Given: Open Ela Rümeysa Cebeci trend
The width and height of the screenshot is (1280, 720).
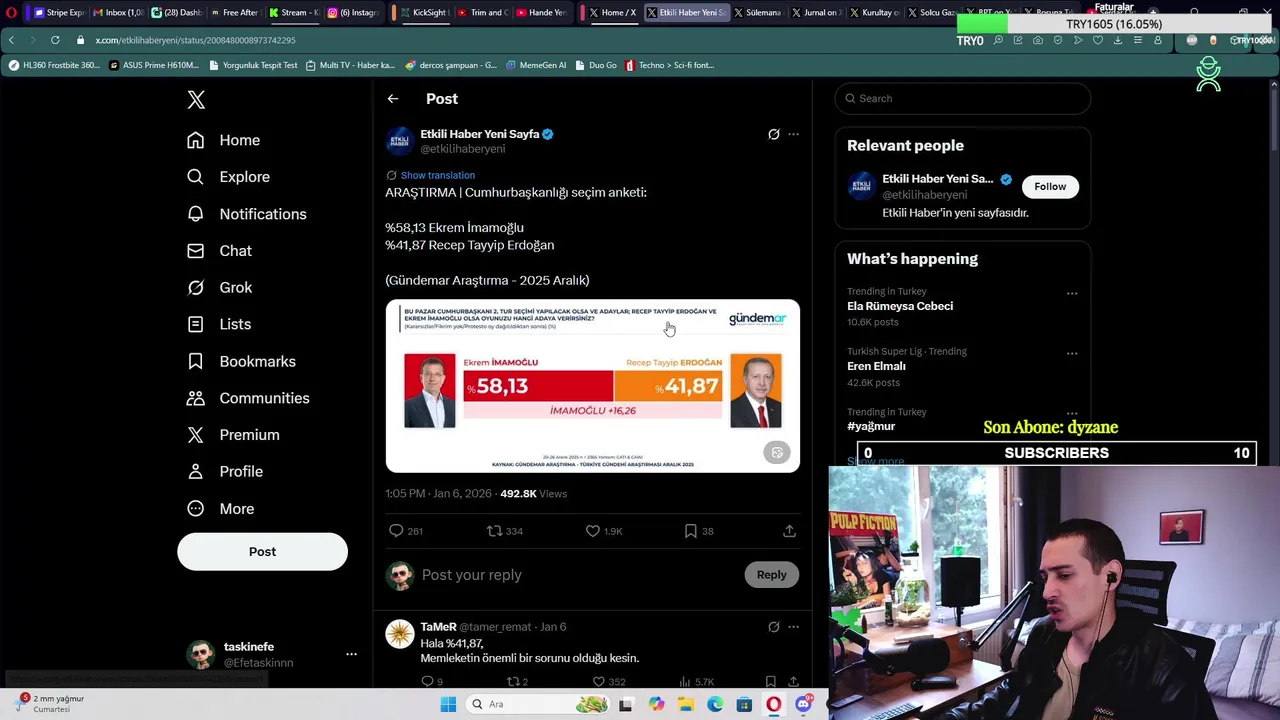Looking at the screenshot, I should [900, 306].
